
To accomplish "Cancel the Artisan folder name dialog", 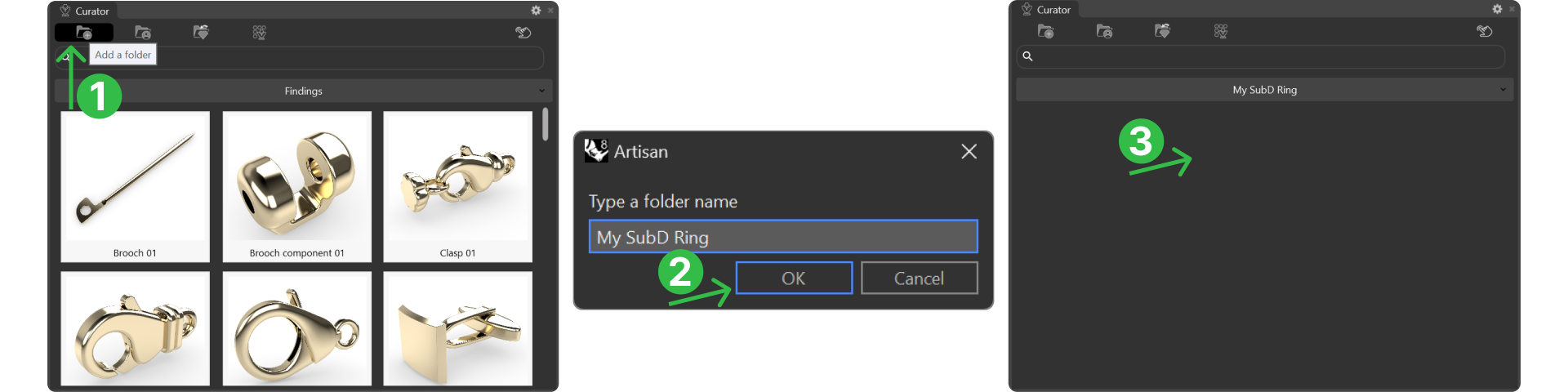I will click(x=919, y=278).
